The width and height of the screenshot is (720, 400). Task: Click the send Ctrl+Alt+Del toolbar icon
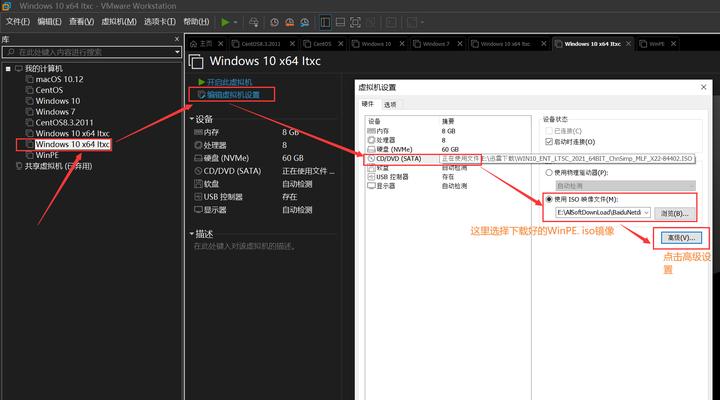click(254, 22)
